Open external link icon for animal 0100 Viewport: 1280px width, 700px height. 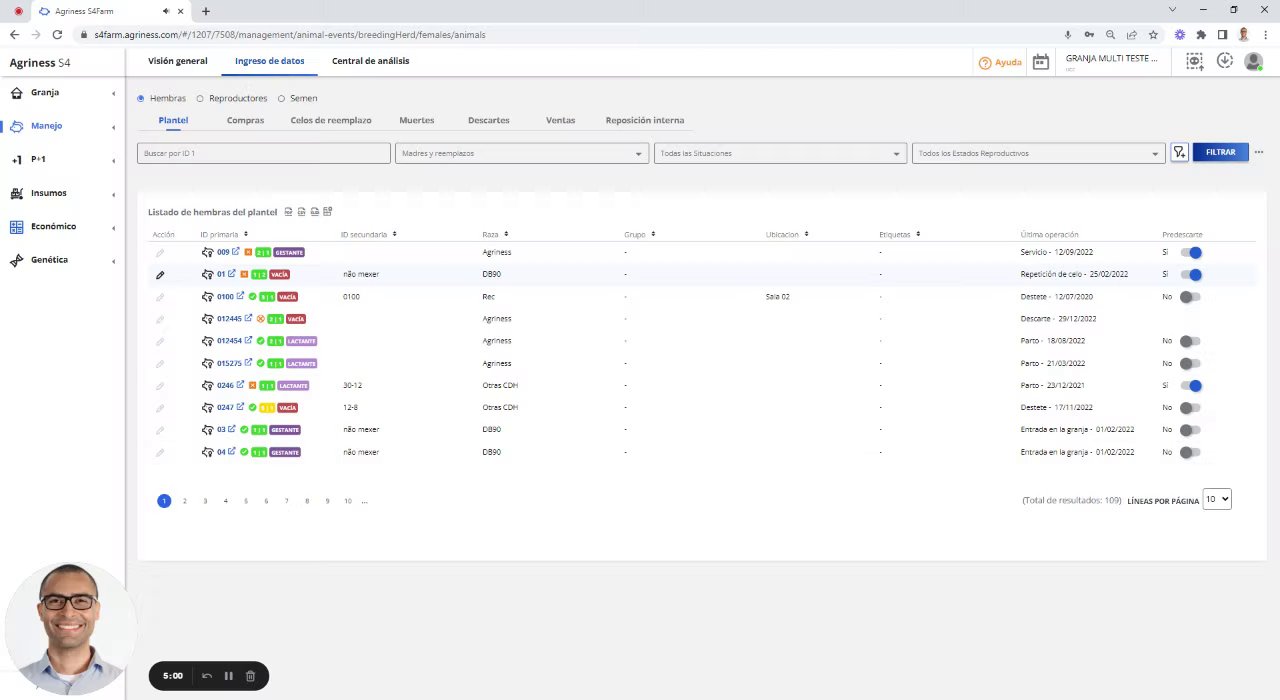point(240,296)
